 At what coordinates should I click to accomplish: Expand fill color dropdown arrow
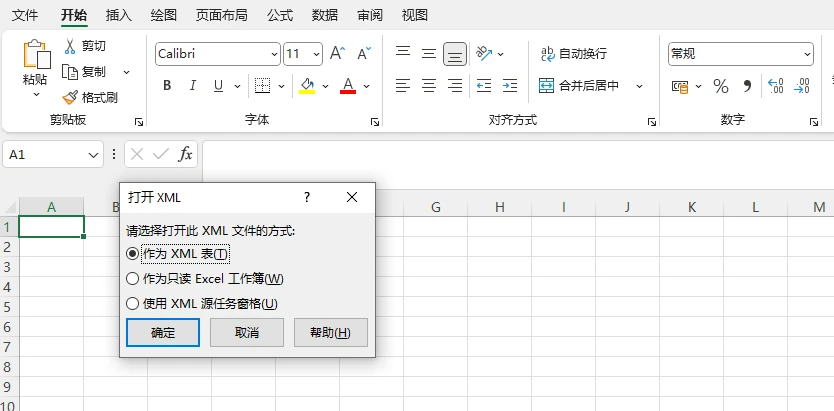pyautogui.click(x=326, y=86)
